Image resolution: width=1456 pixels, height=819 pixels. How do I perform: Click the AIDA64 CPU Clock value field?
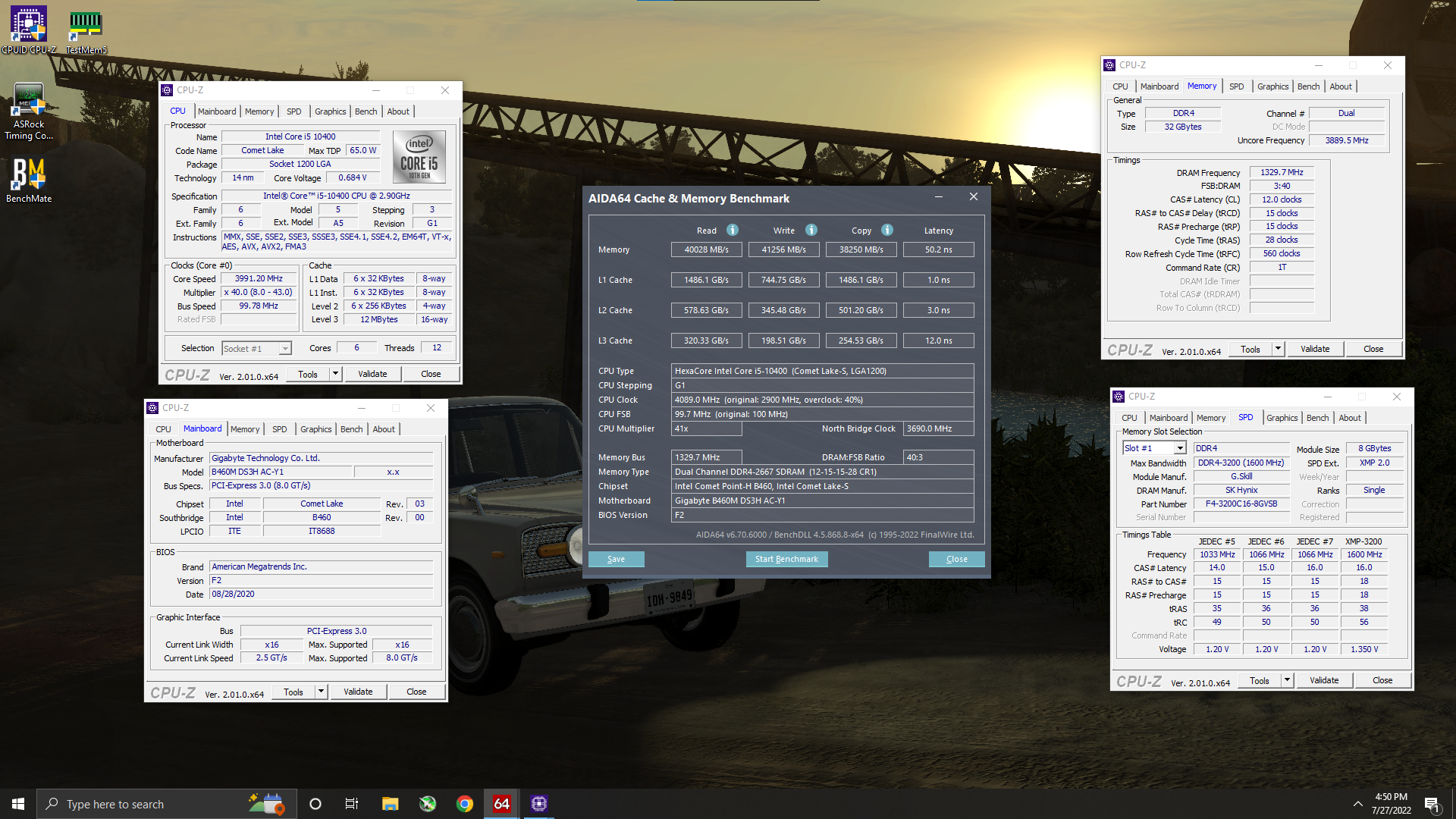tap(823, 400)
